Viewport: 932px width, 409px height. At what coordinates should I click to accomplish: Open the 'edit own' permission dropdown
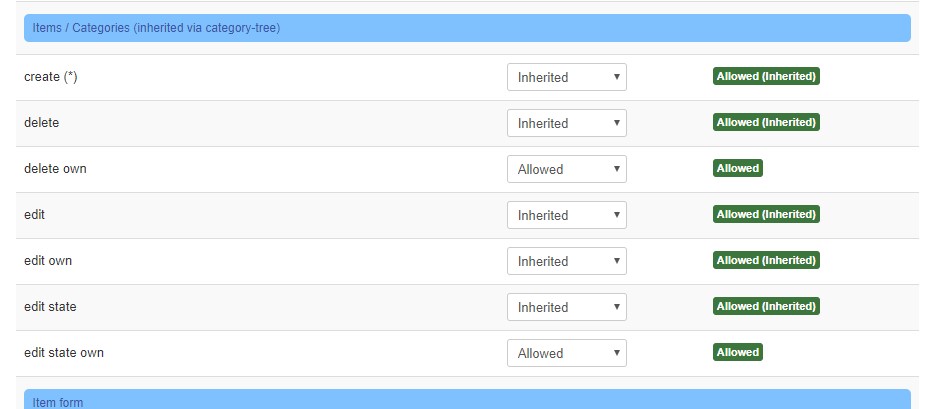(x=566, y=261)
